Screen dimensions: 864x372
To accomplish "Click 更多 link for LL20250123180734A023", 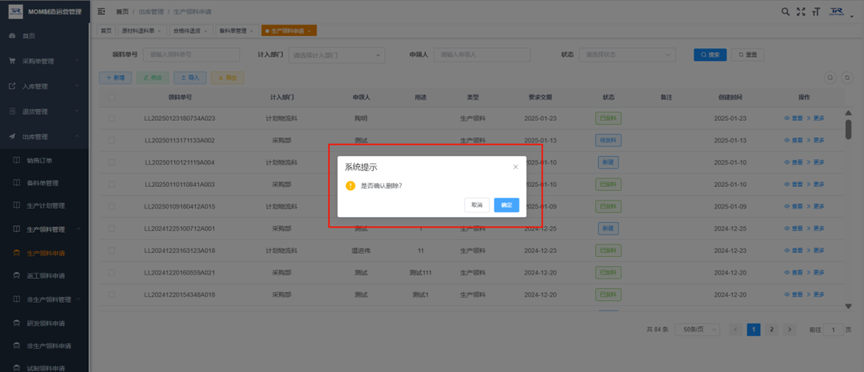I will coord(816,118).
